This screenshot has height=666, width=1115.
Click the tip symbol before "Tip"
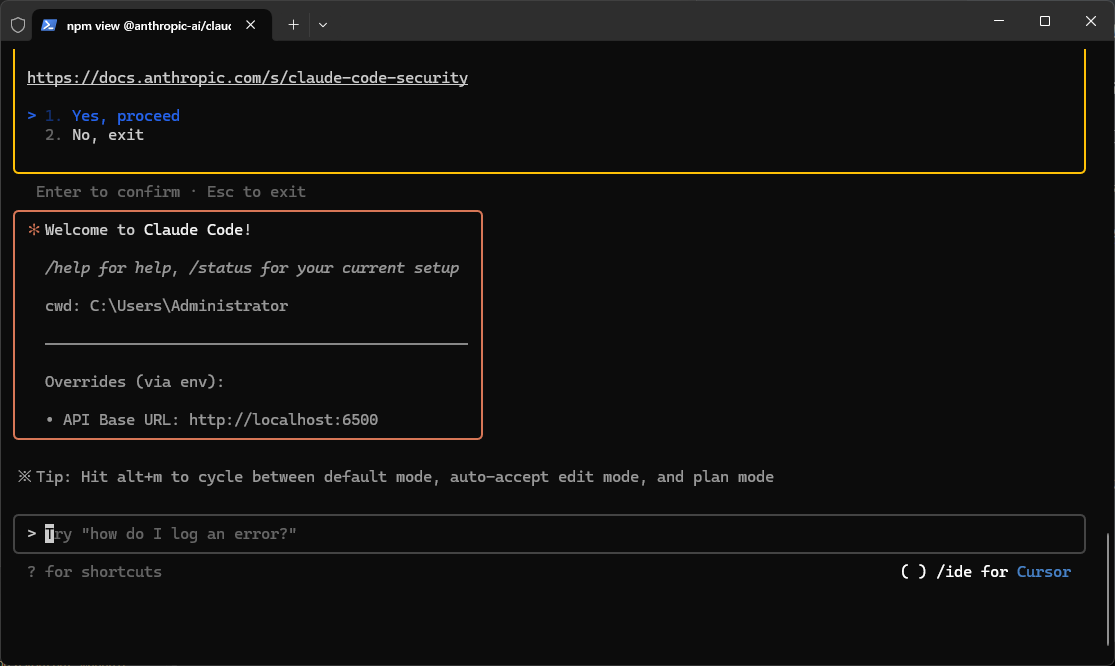coord(25,477)
